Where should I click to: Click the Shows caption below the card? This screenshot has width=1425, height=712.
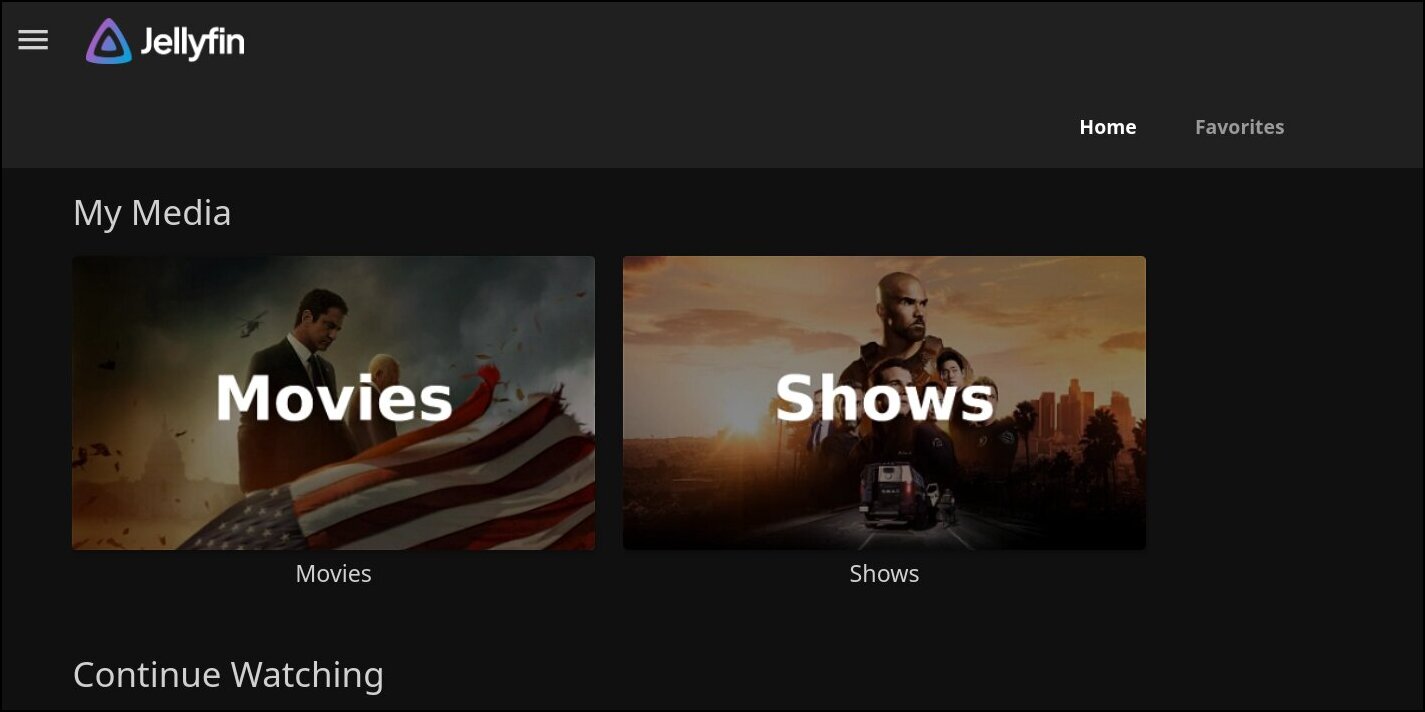pyautogui.click(x=884, y=574)
